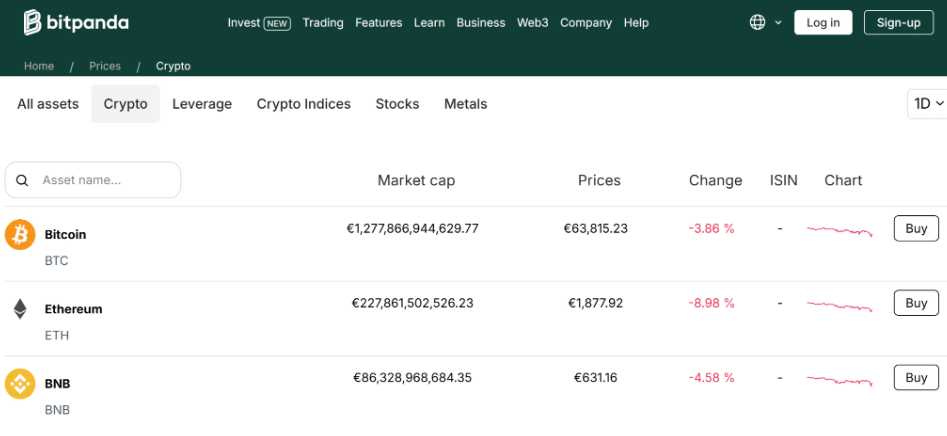Viewport: 947px width, 436px height.
Task: Focus the Asset name search field
Action: coord(93,180)
